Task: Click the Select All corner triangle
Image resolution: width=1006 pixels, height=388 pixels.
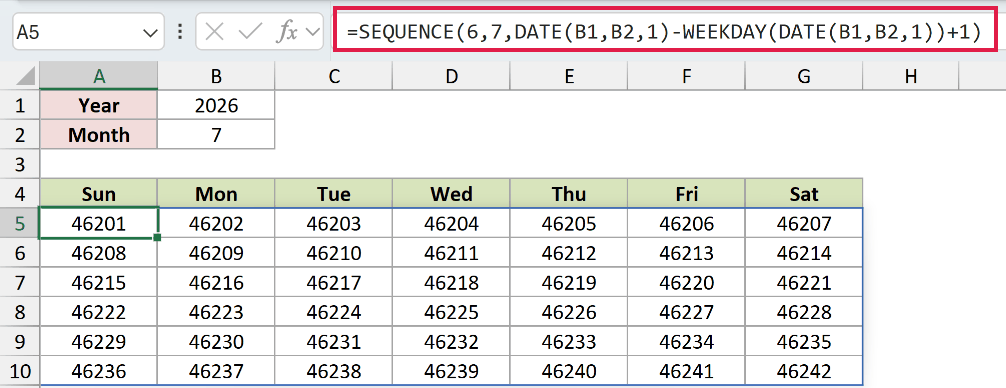Action: click(x=25, y=76)
